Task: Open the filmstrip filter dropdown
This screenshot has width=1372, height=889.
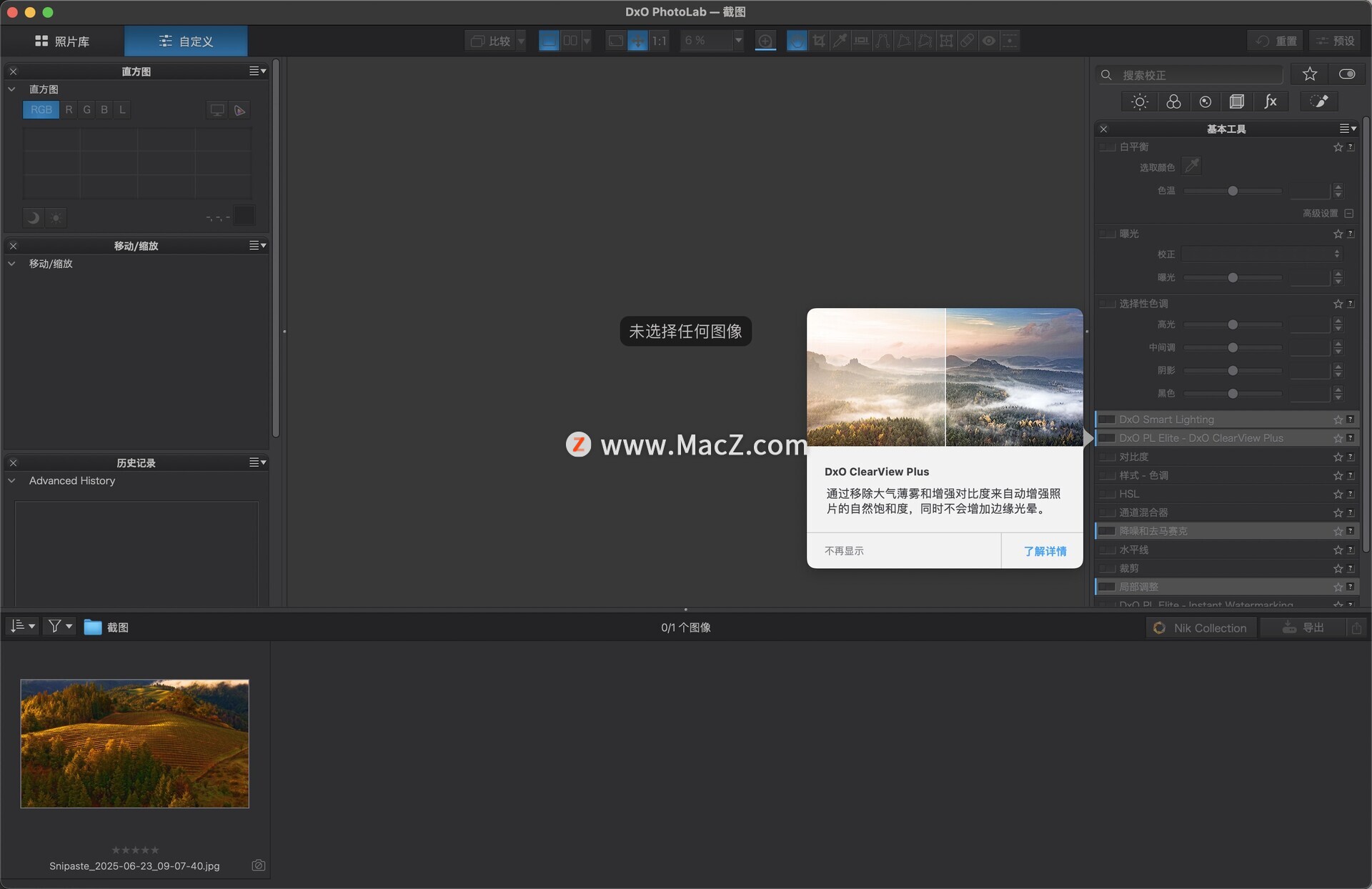Action: pos(60,626)
